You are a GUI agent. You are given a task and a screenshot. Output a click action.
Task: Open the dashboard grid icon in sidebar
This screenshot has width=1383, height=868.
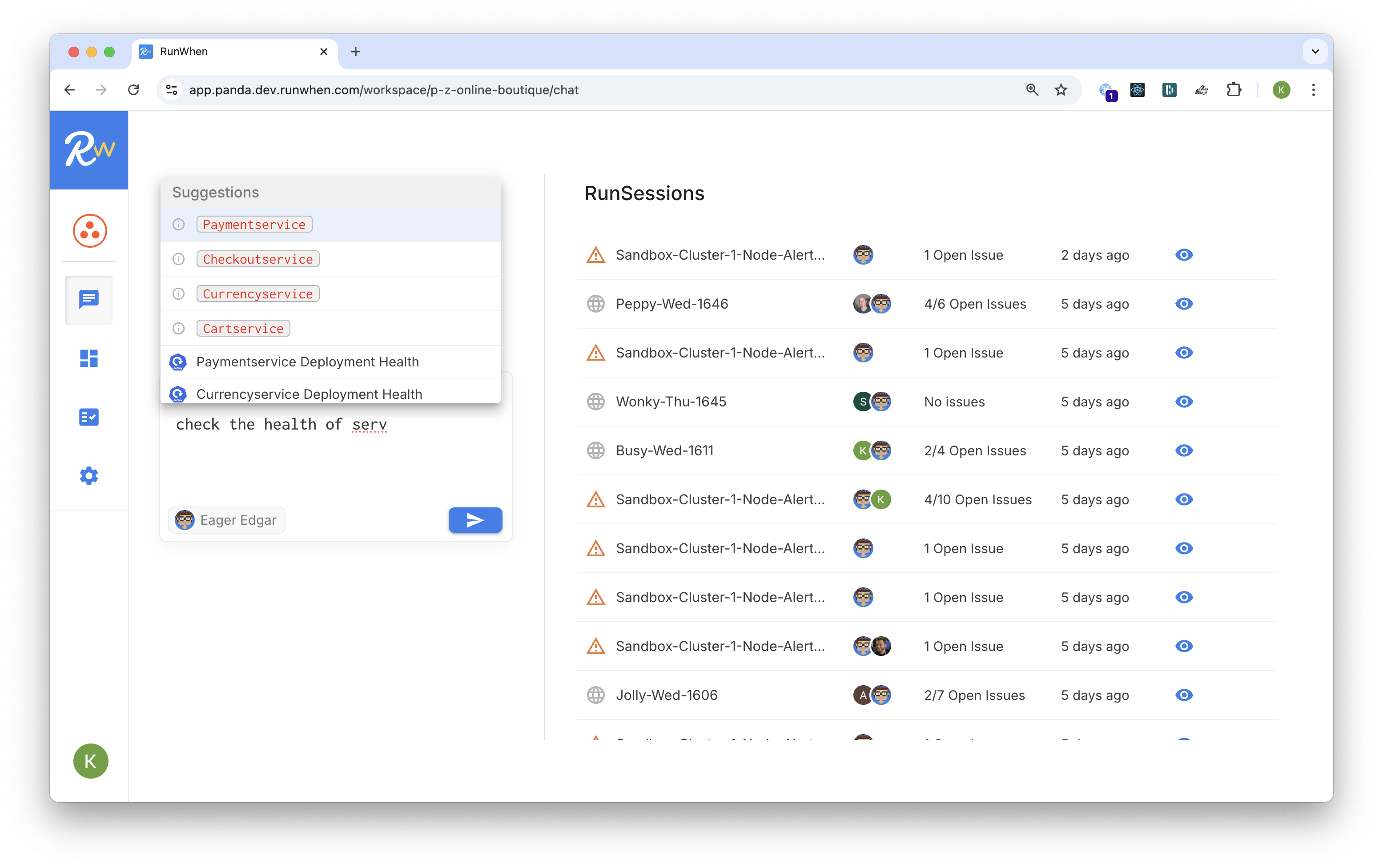tap(89, 358)
